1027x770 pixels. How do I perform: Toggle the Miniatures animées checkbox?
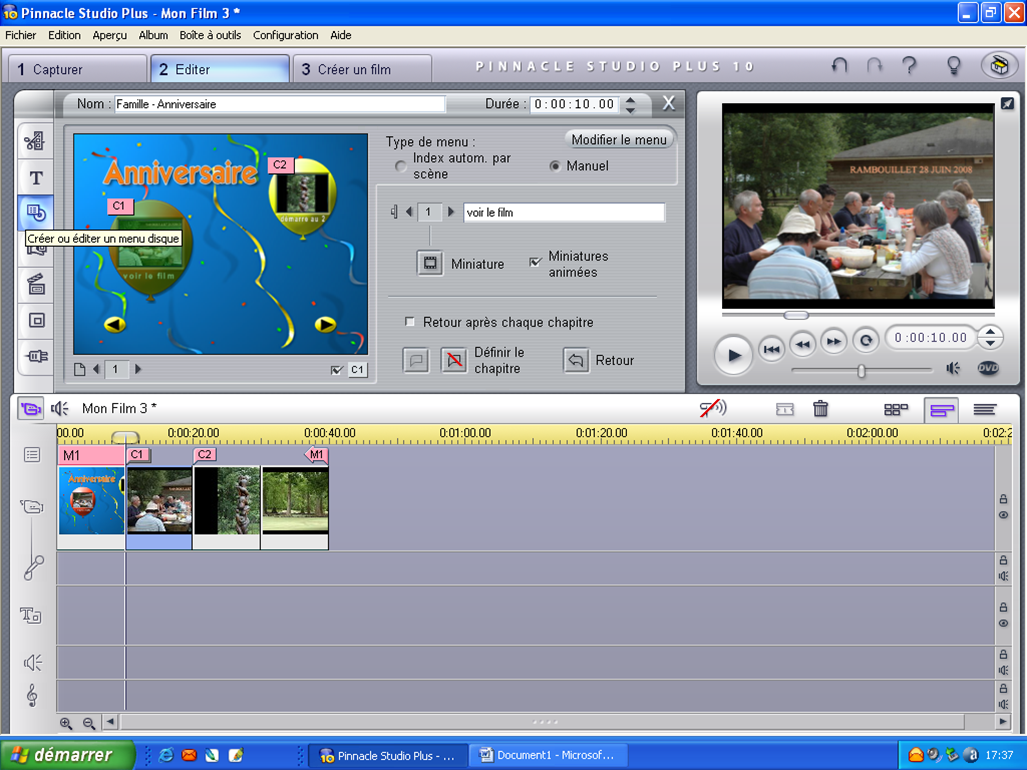pos(535,262)
